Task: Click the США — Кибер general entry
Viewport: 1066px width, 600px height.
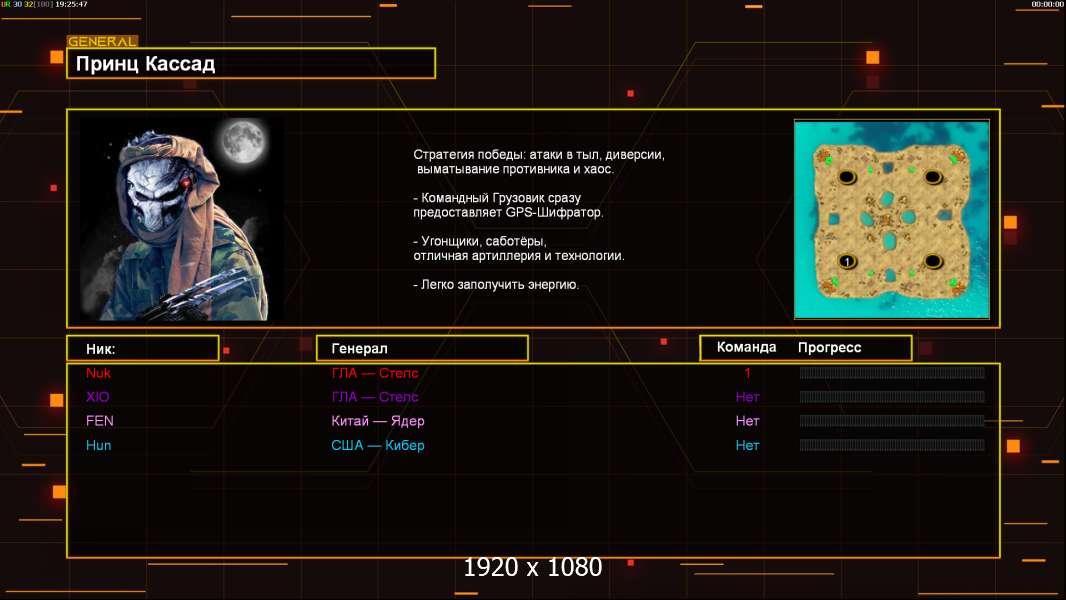Action: point(378,445)
